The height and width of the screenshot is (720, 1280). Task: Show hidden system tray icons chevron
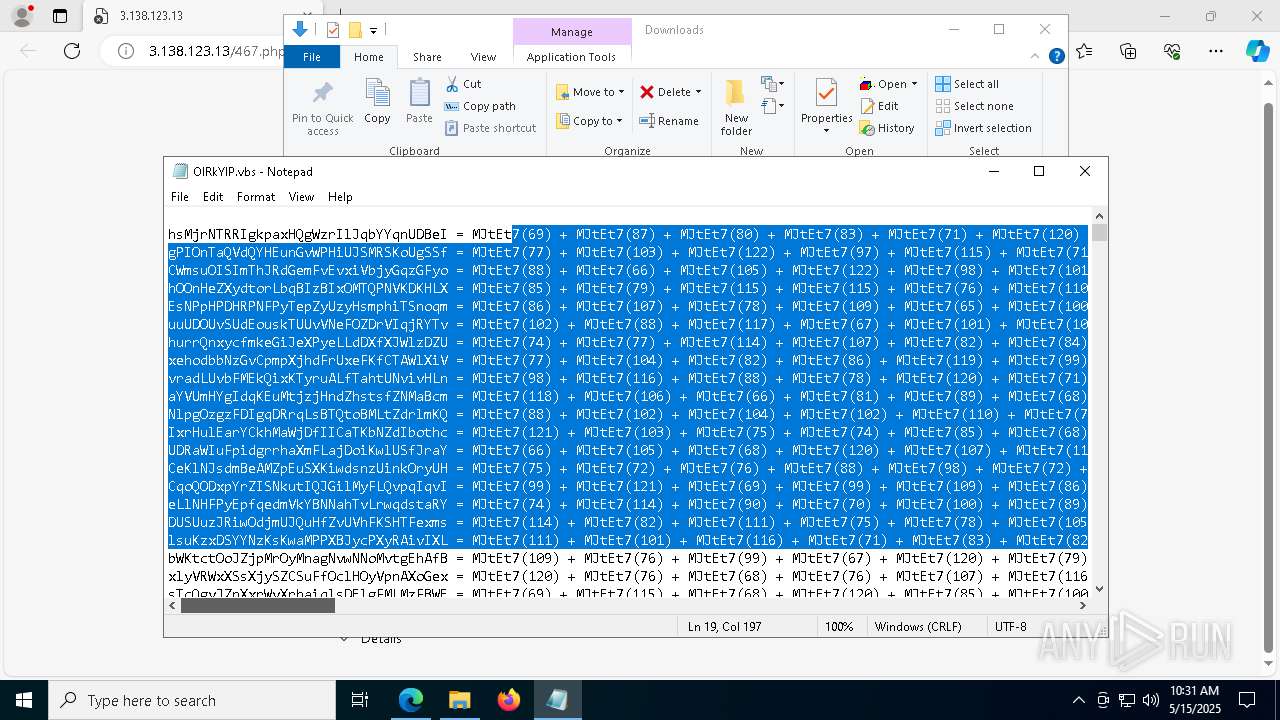[x=1078, y=700]
